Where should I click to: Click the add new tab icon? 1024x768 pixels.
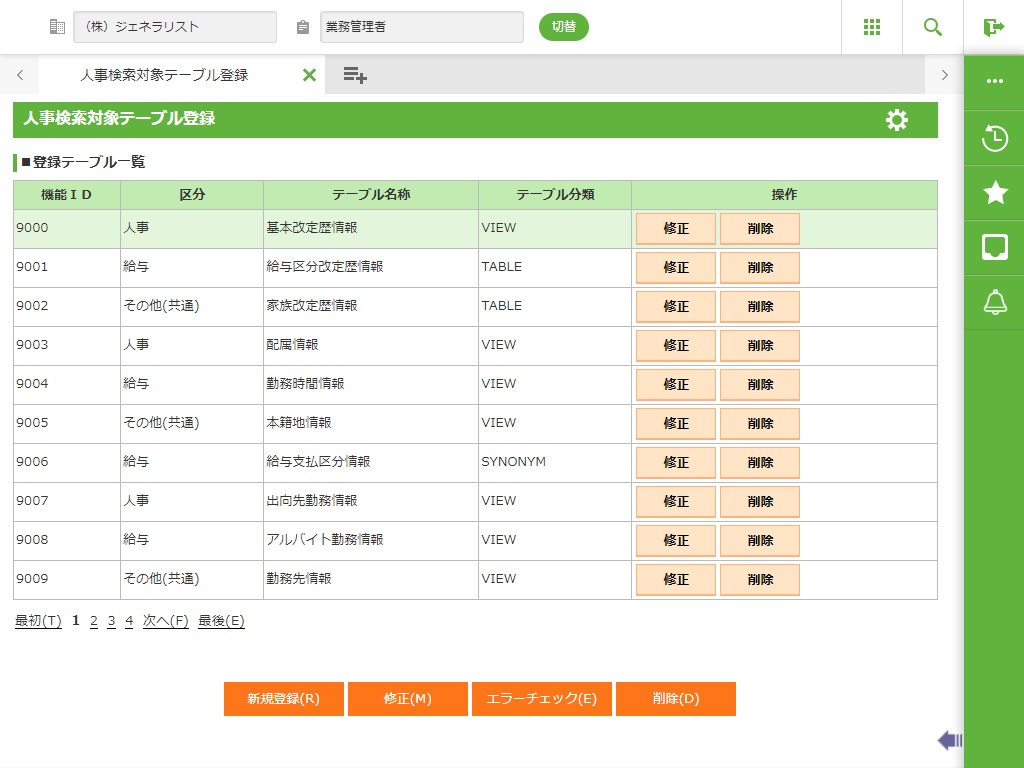tap(355, 75)
